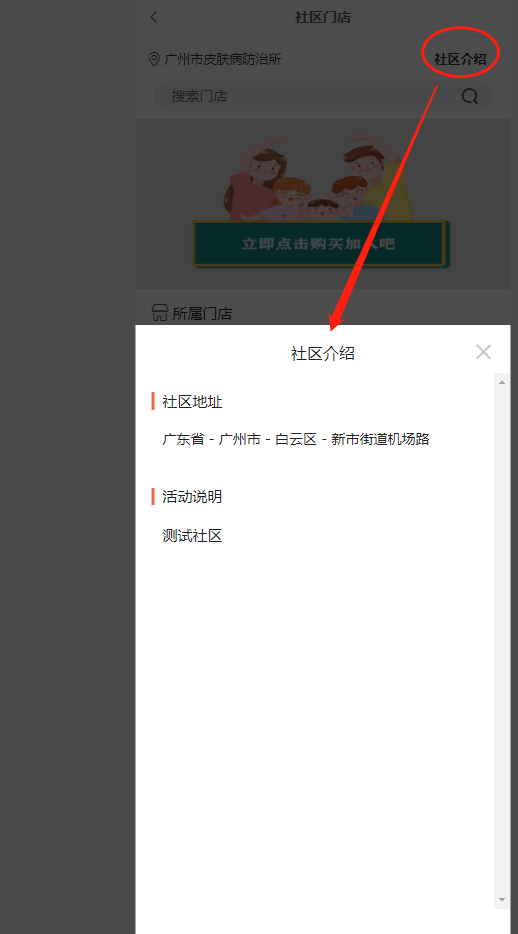Focus the 搜索门店 search field
The height and width of the screenshot is (934, 518).
click(x=323, y=96)
